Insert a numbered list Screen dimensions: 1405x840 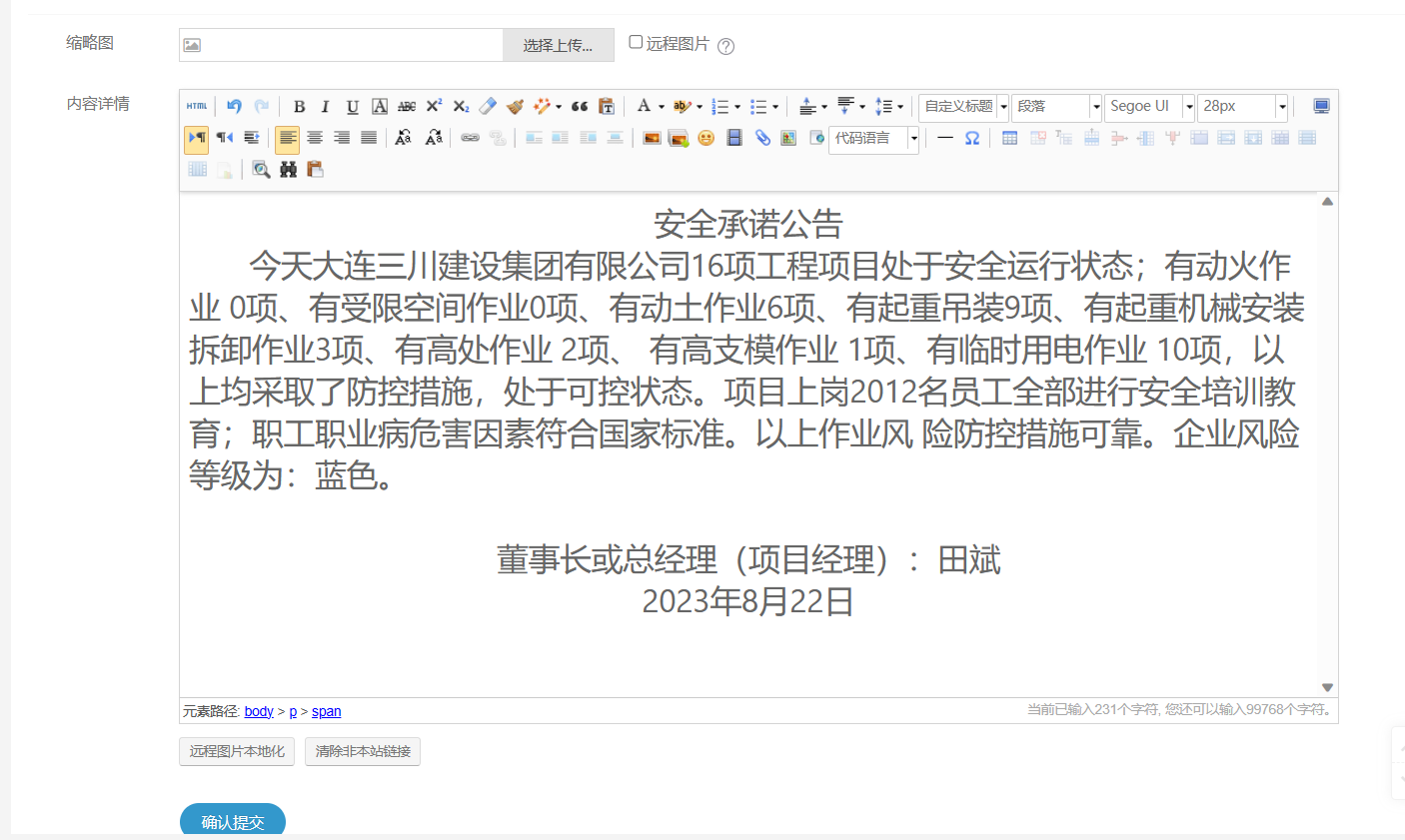[x=719, y=106]
